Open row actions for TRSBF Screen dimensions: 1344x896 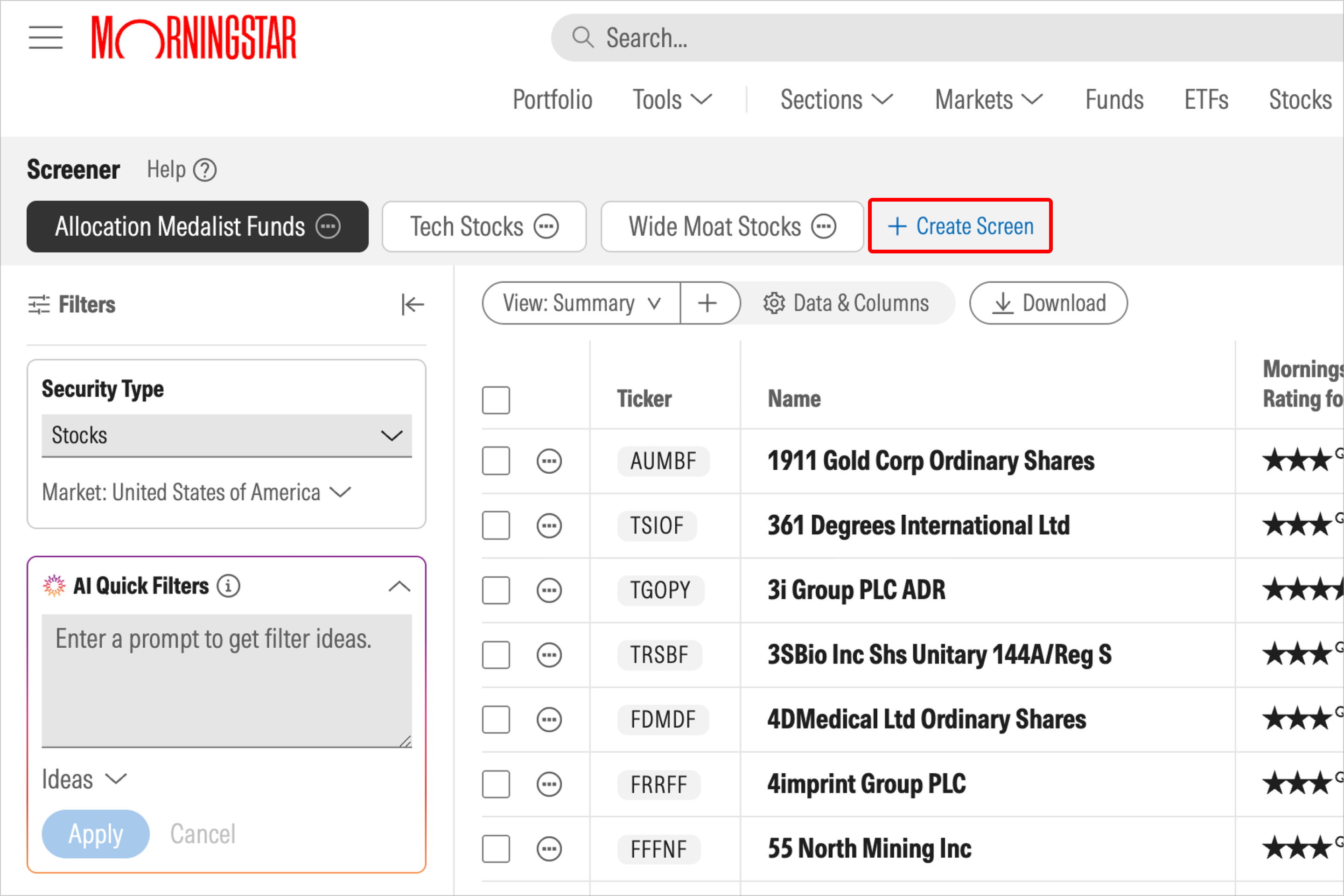point(549,655)
